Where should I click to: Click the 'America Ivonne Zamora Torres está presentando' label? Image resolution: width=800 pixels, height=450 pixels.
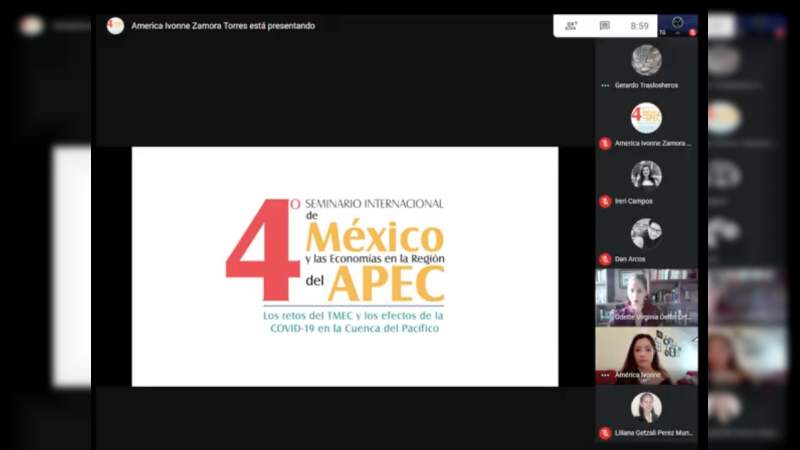[x=223, y=26]
